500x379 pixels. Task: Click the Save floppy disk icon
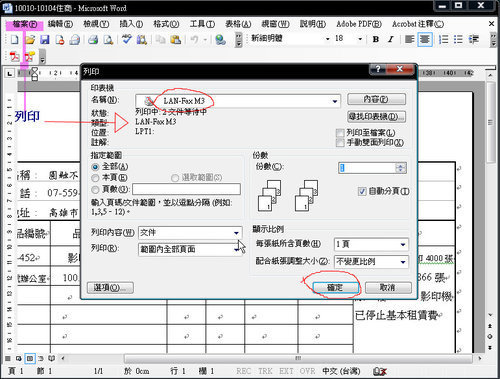45,40
